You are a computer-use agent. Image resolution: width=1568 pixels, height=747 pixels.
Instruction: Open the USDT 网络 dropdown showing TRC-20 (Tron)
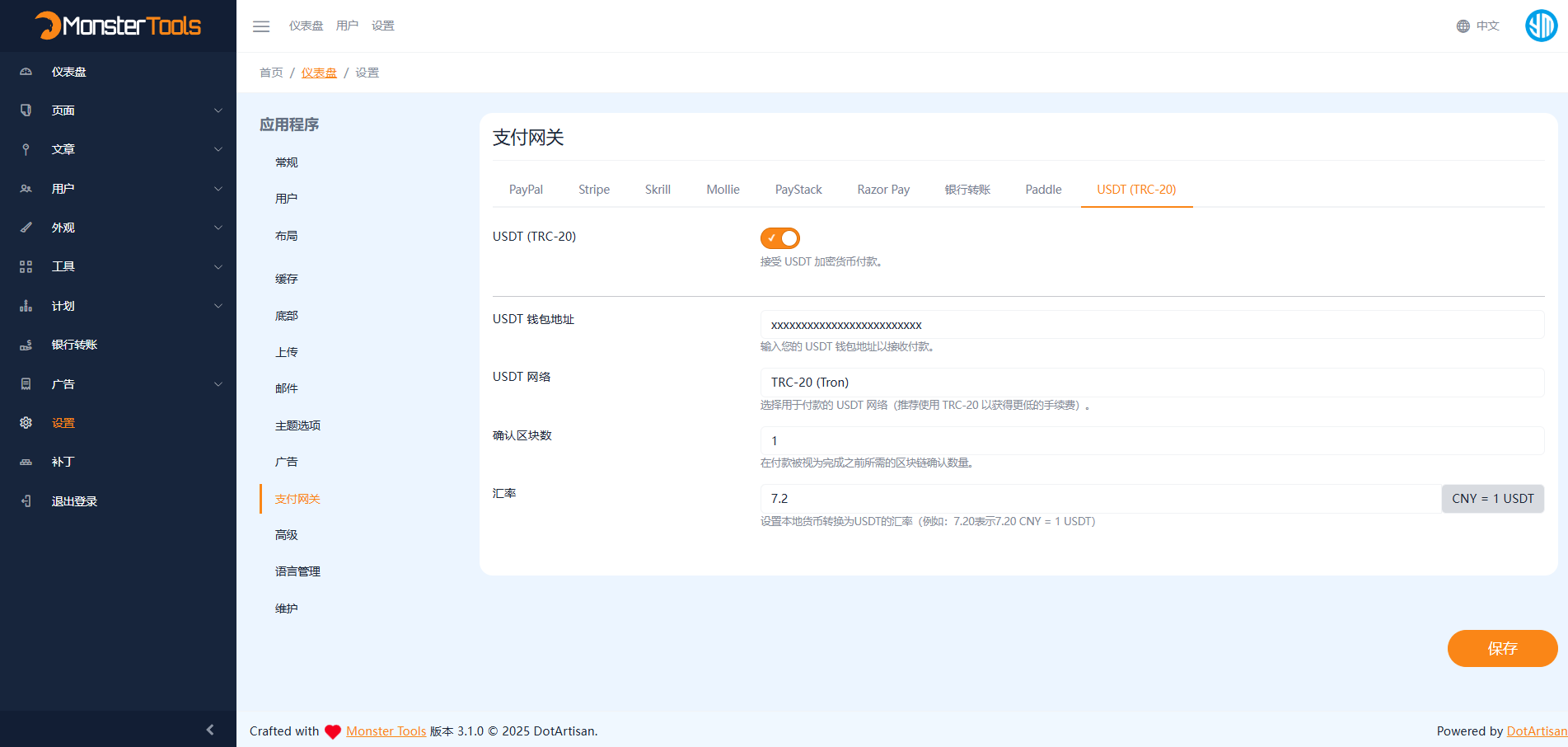point(1150,382)
